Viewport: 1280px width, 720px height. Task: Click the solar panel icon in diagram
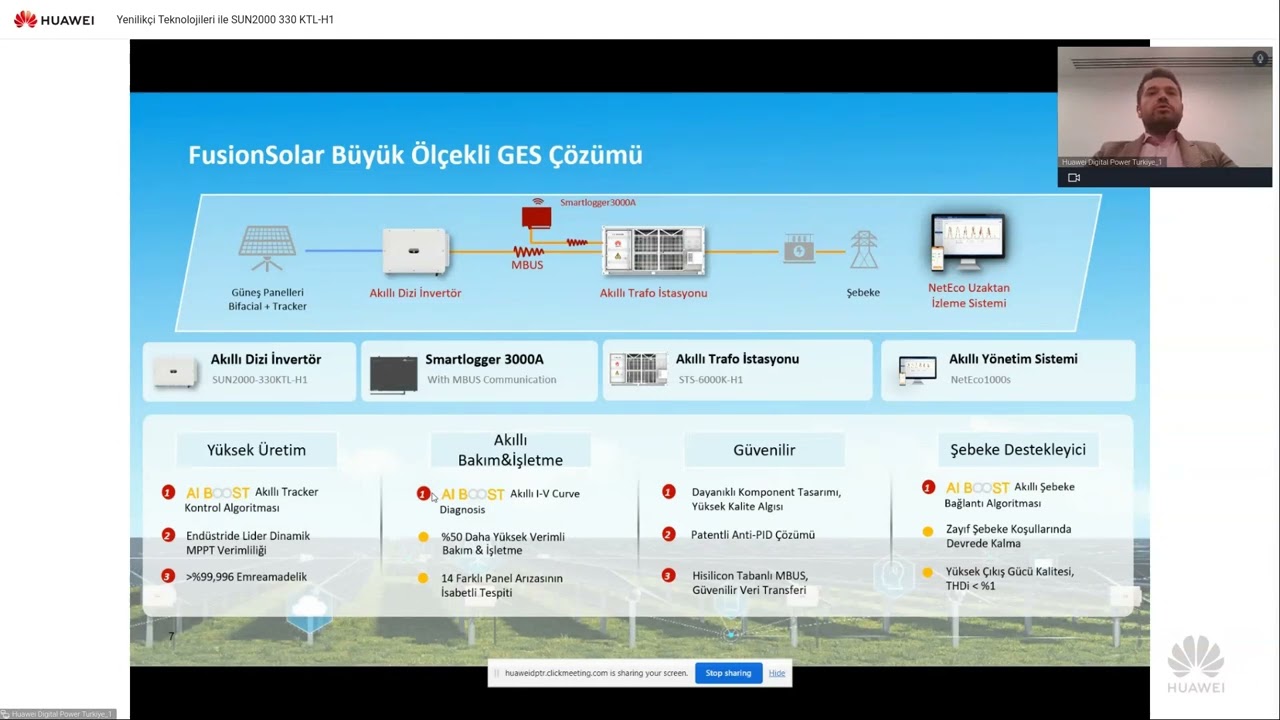tap(267, 250)
